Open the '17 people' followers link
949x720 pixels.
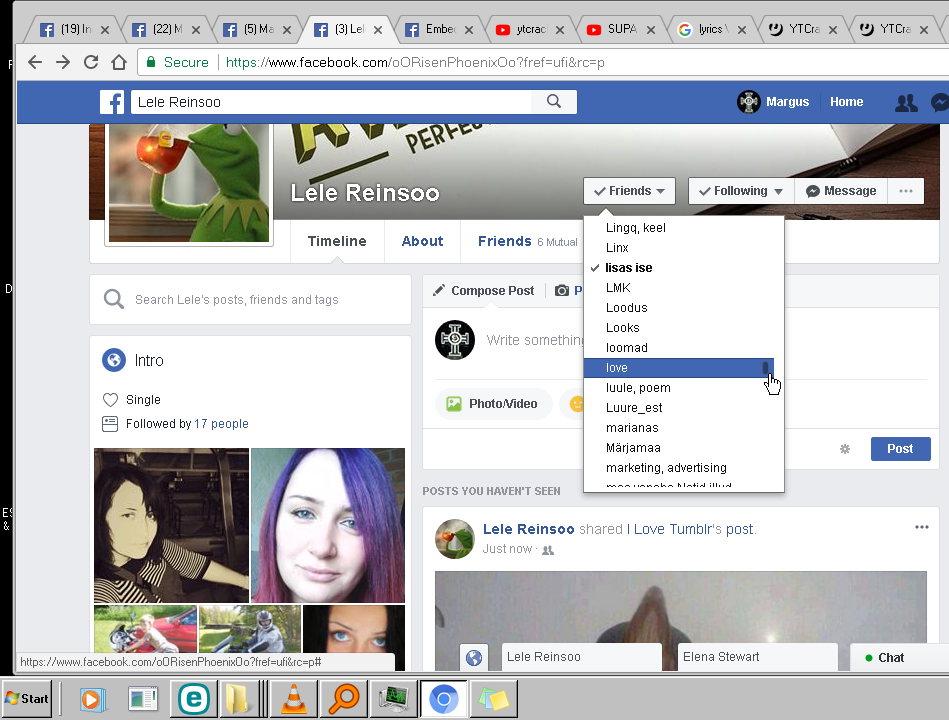pos(222,424)
